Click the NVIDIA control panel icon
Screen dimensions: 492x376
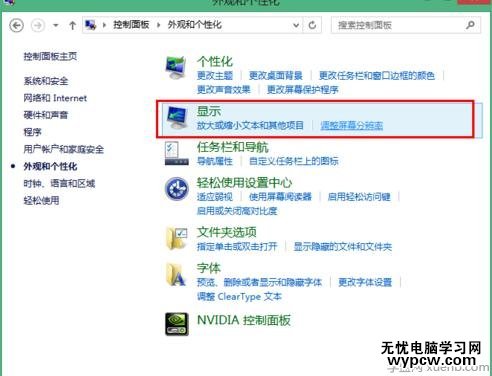[177, 324]
